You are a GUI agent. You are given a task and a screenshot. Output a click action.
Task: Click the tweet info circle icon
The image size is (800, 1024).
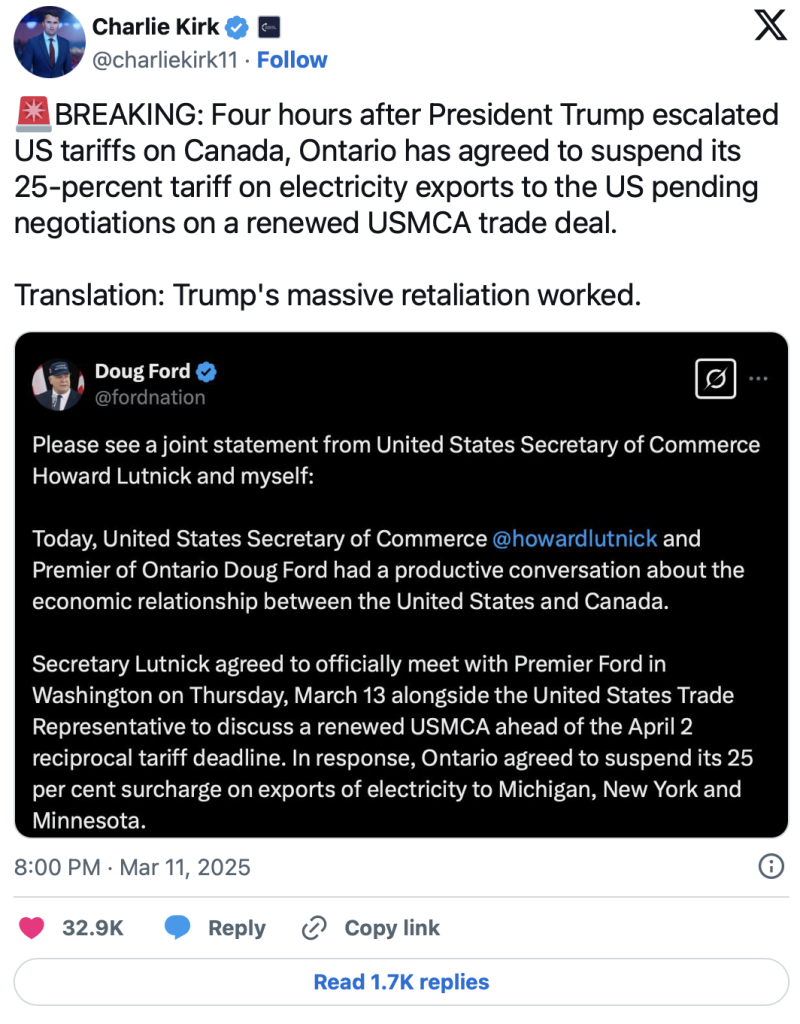tap(771, 866)
